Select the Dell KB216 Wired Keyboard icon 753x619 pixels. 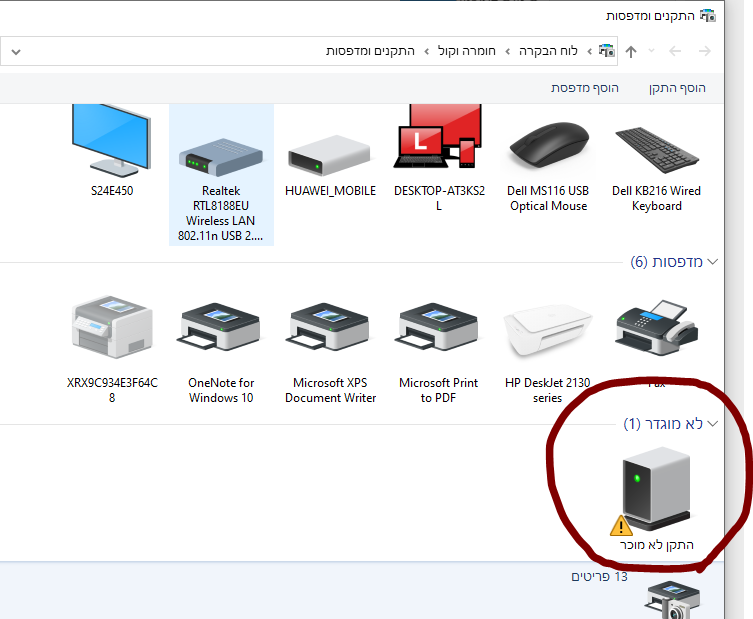pyautogui.click(x=657, y=149)
